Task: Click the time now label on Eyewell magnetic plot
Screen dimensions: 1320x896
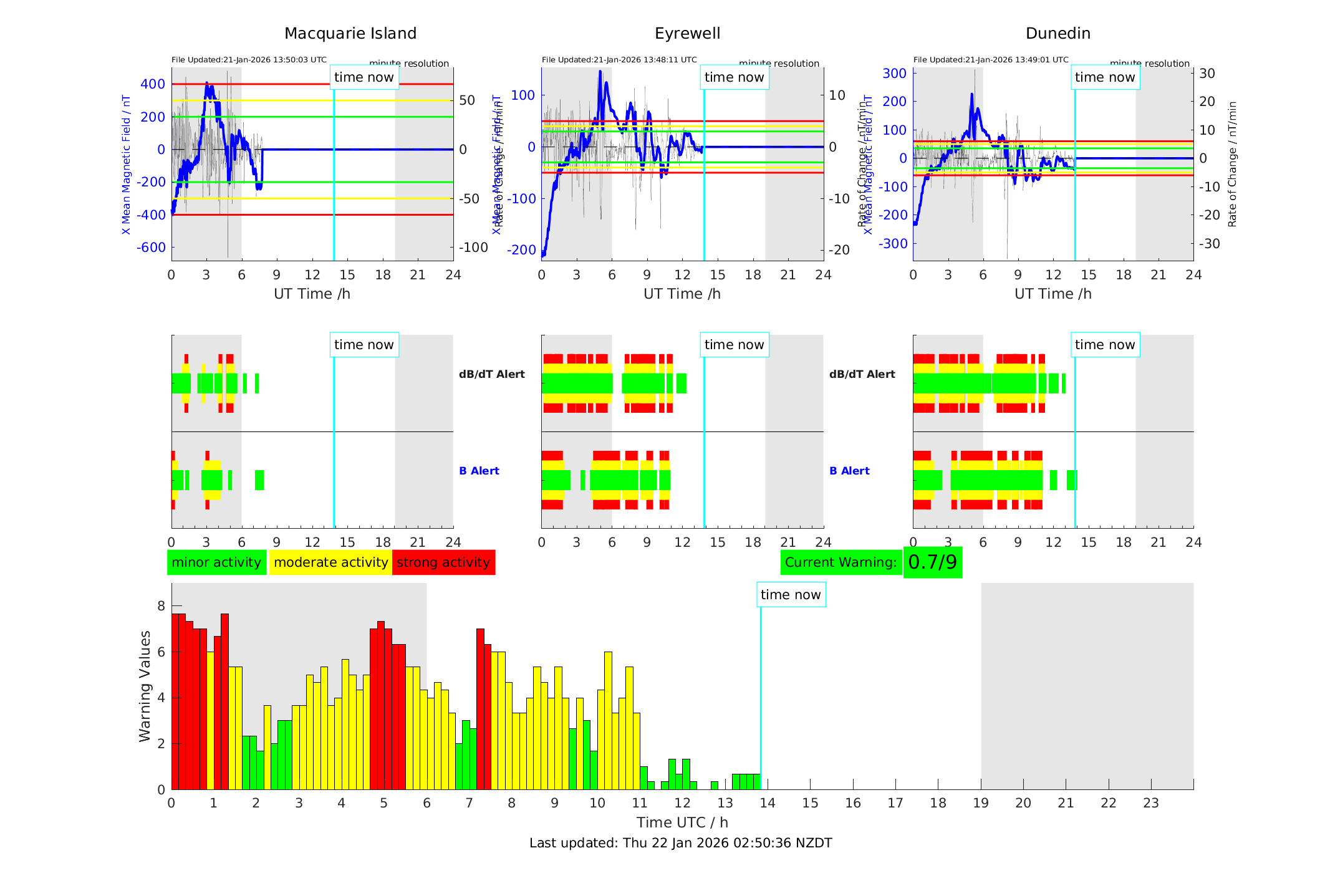Action: pos(734,77)
